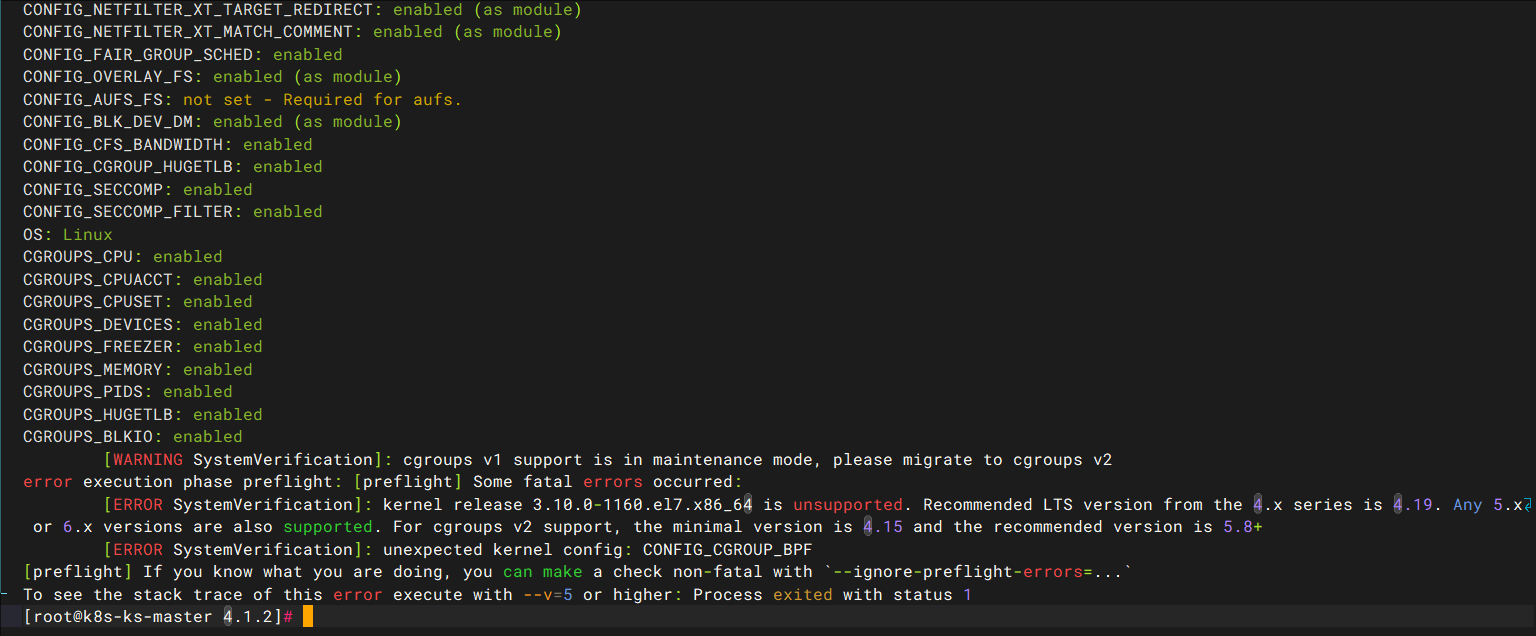Click the line-wrap arrow icon at right edge

[x=1528, y=505]
